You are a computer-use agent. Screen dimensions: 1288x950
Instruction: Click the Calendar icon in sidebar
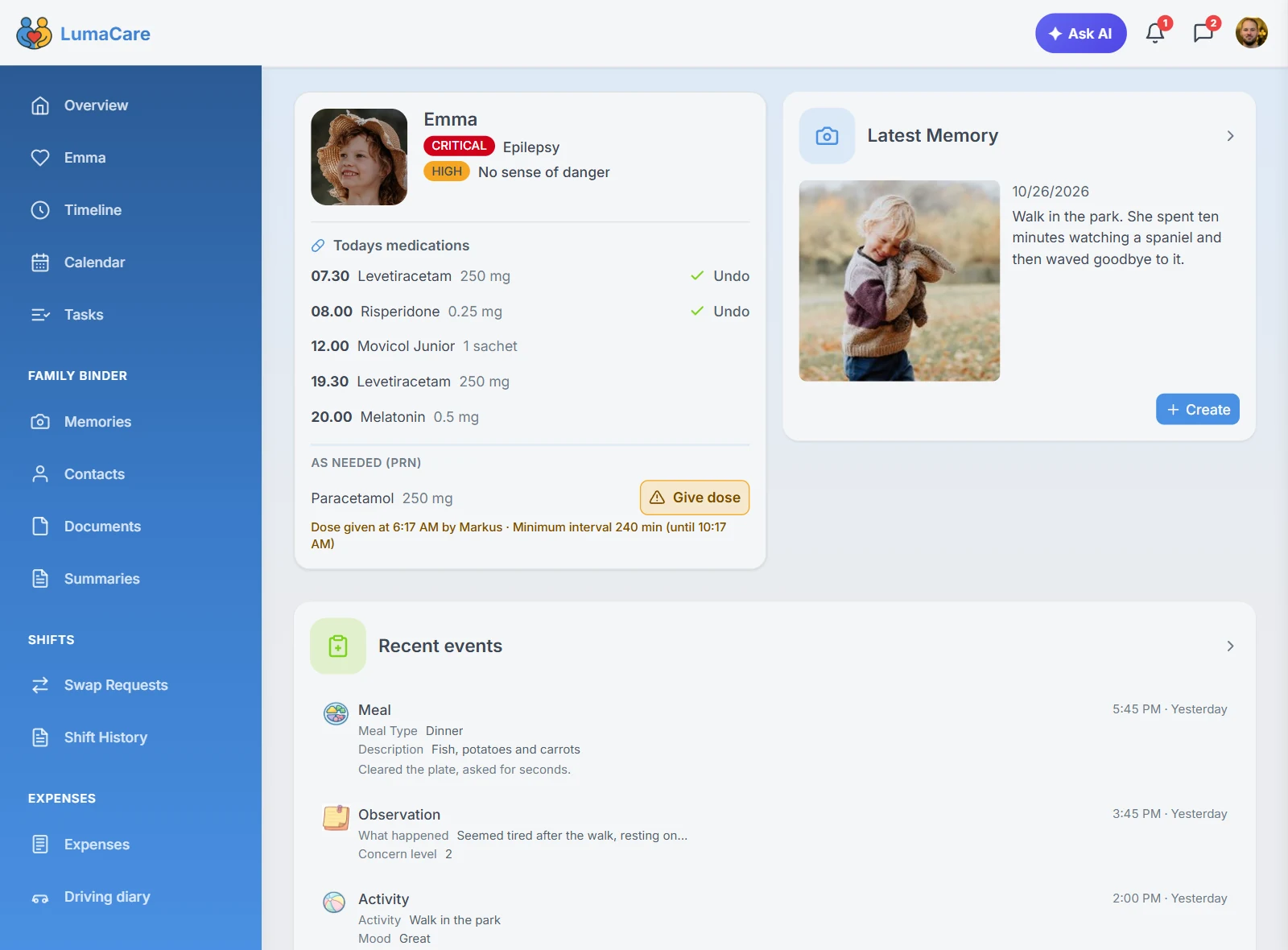click(40, 262)
